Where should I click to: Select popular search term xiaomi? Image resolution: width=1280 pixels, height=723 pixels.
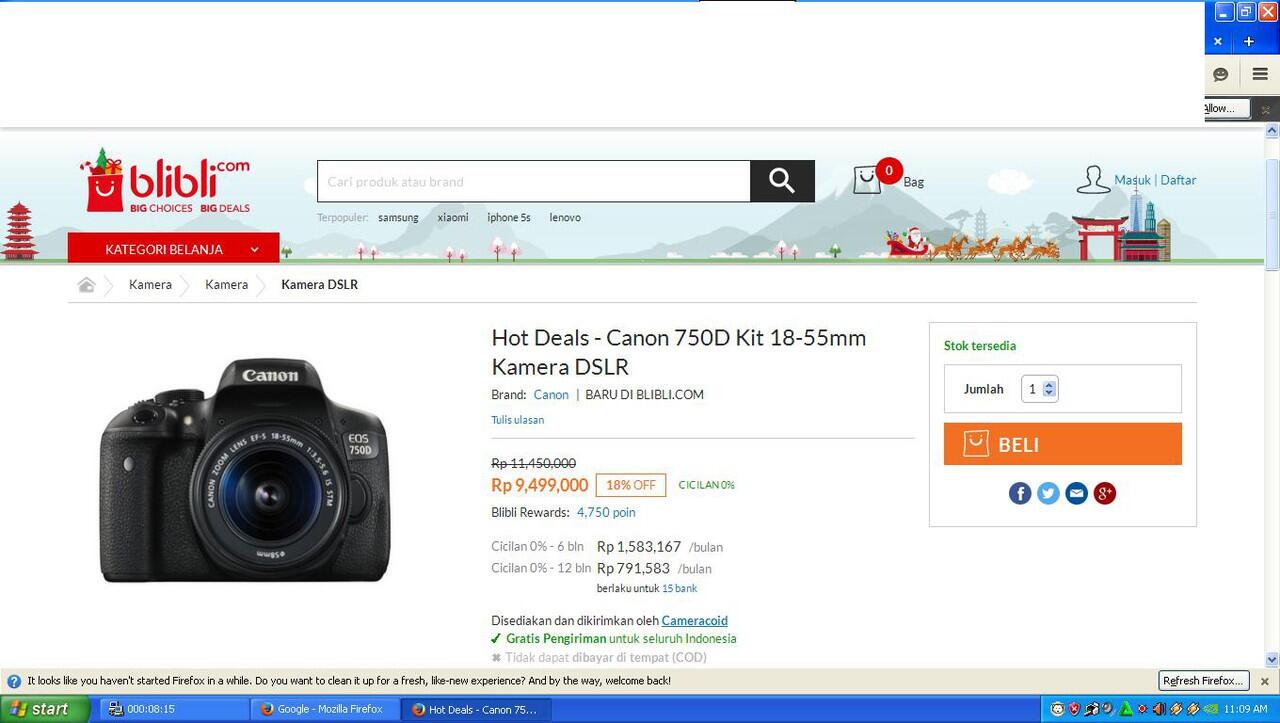[x=452, y=217]
